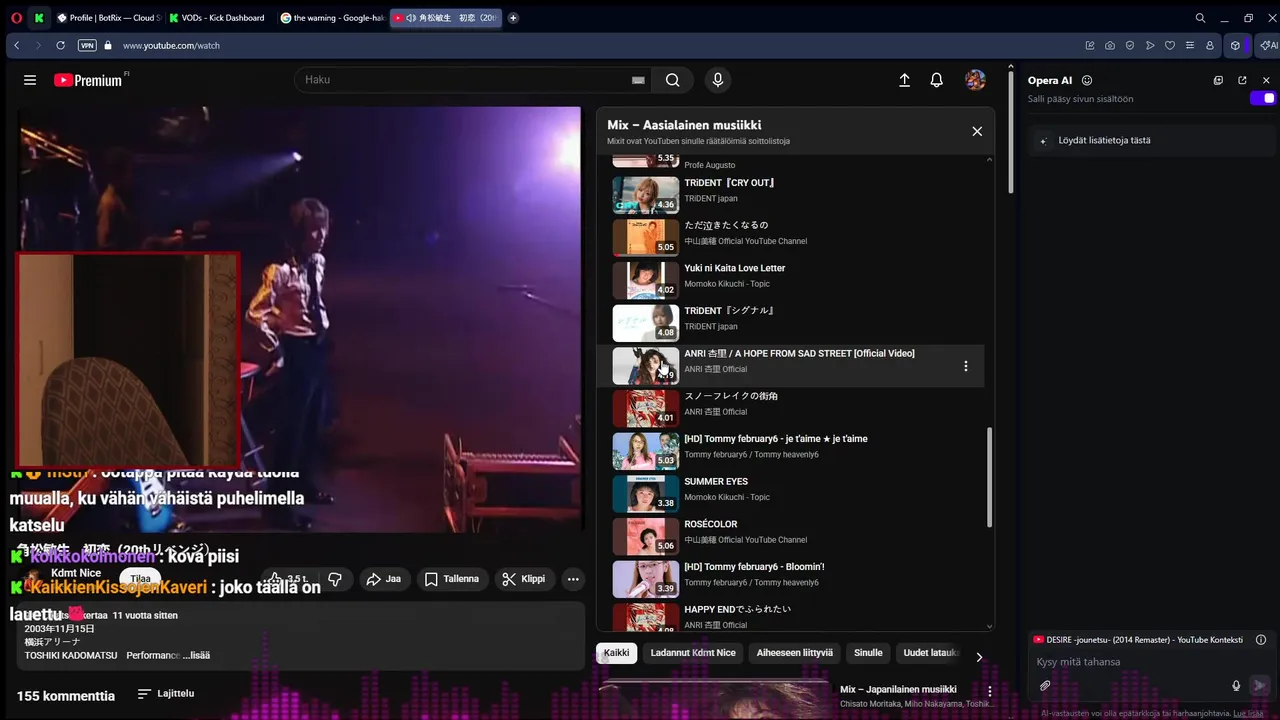Create a clip with Klippi
This screenshot has width=1280, height=720.
click(524, 579)
